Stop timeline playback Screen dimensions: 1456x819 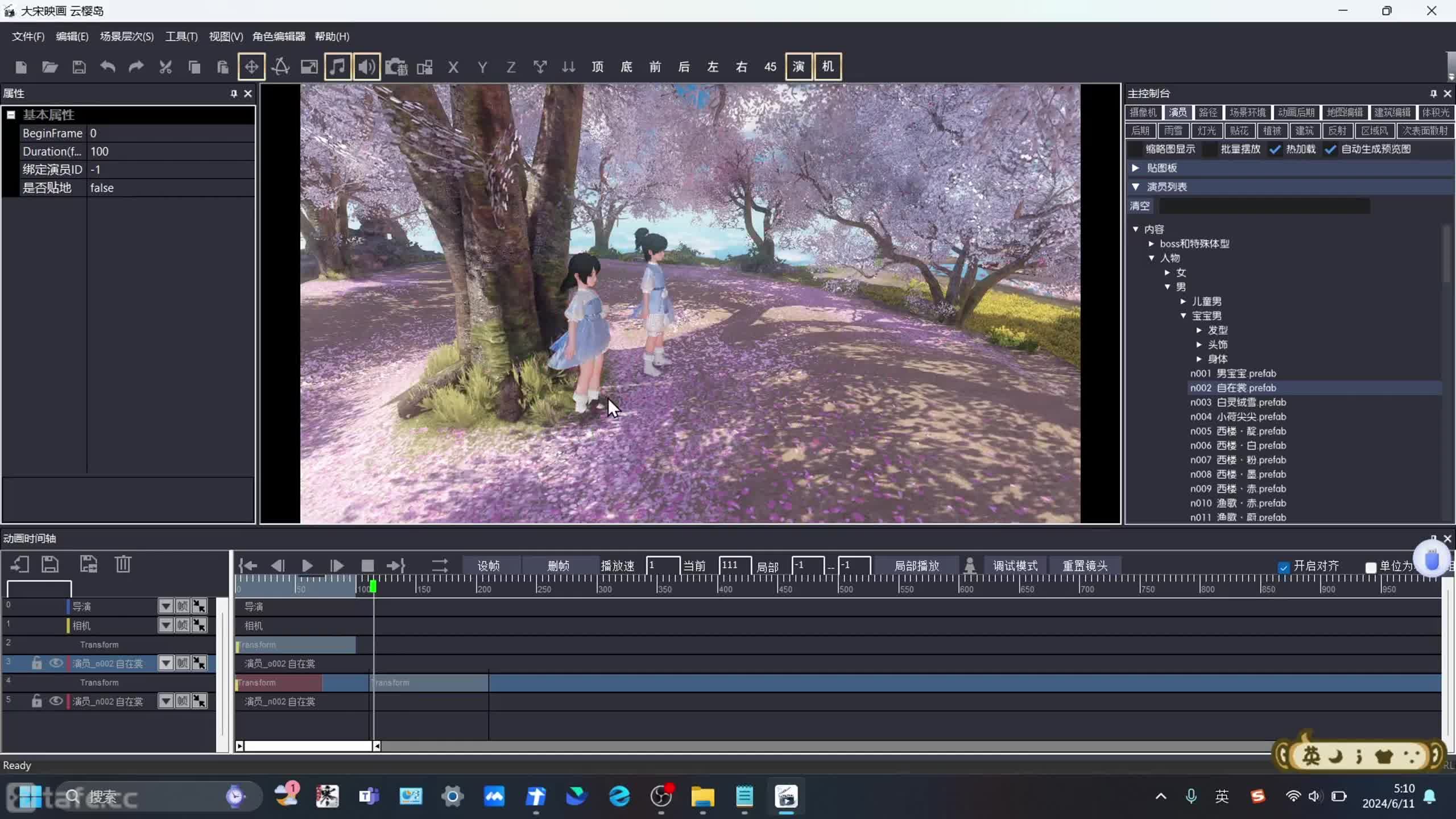pyautogui.click(x=367, y=566)
